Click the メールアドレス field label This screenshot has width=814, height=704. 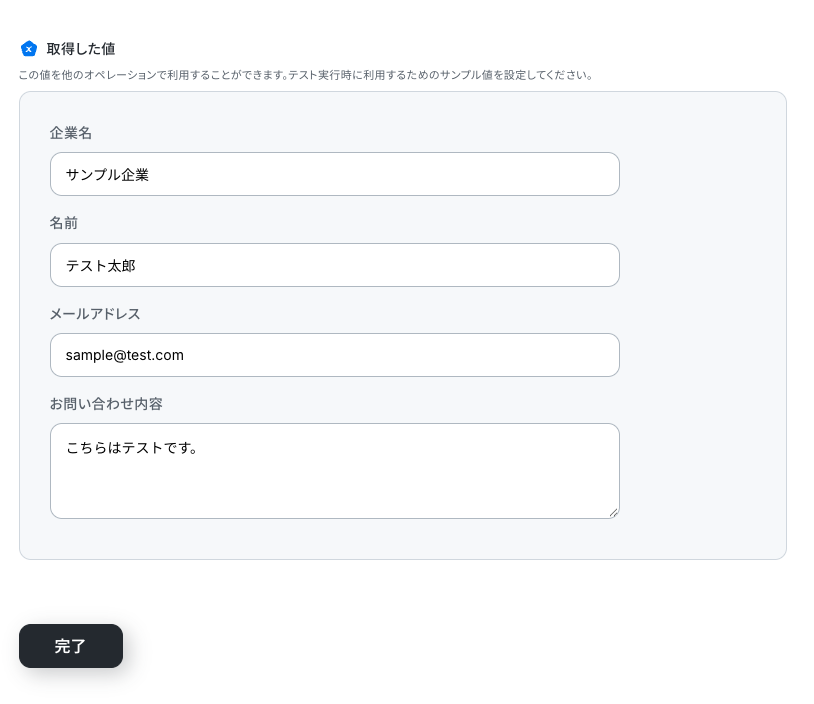coord(95,314)
